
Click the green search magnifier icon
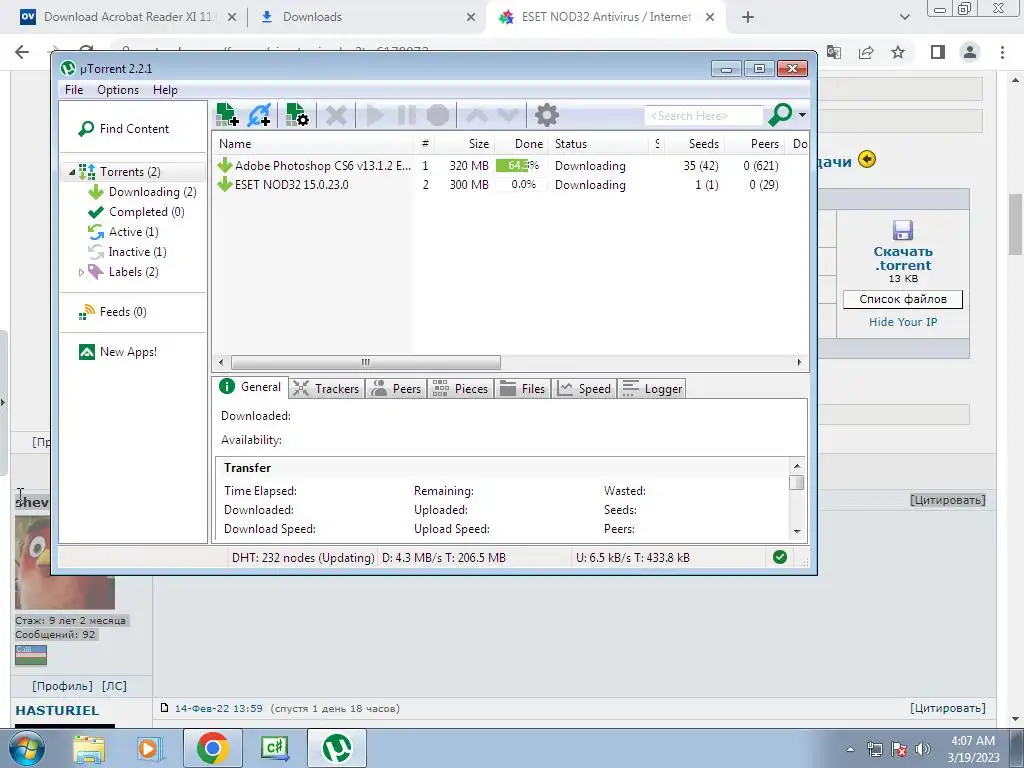click(x=780, y=115)
